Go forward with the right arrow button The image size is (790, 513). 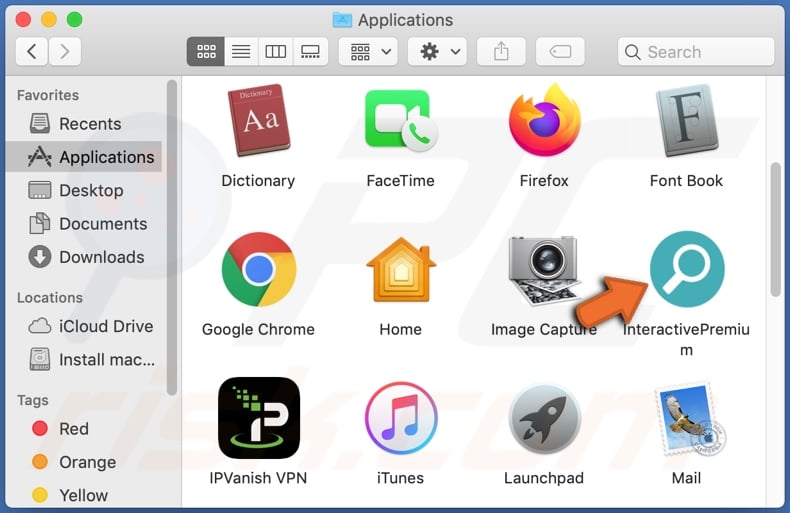[64, 51]
